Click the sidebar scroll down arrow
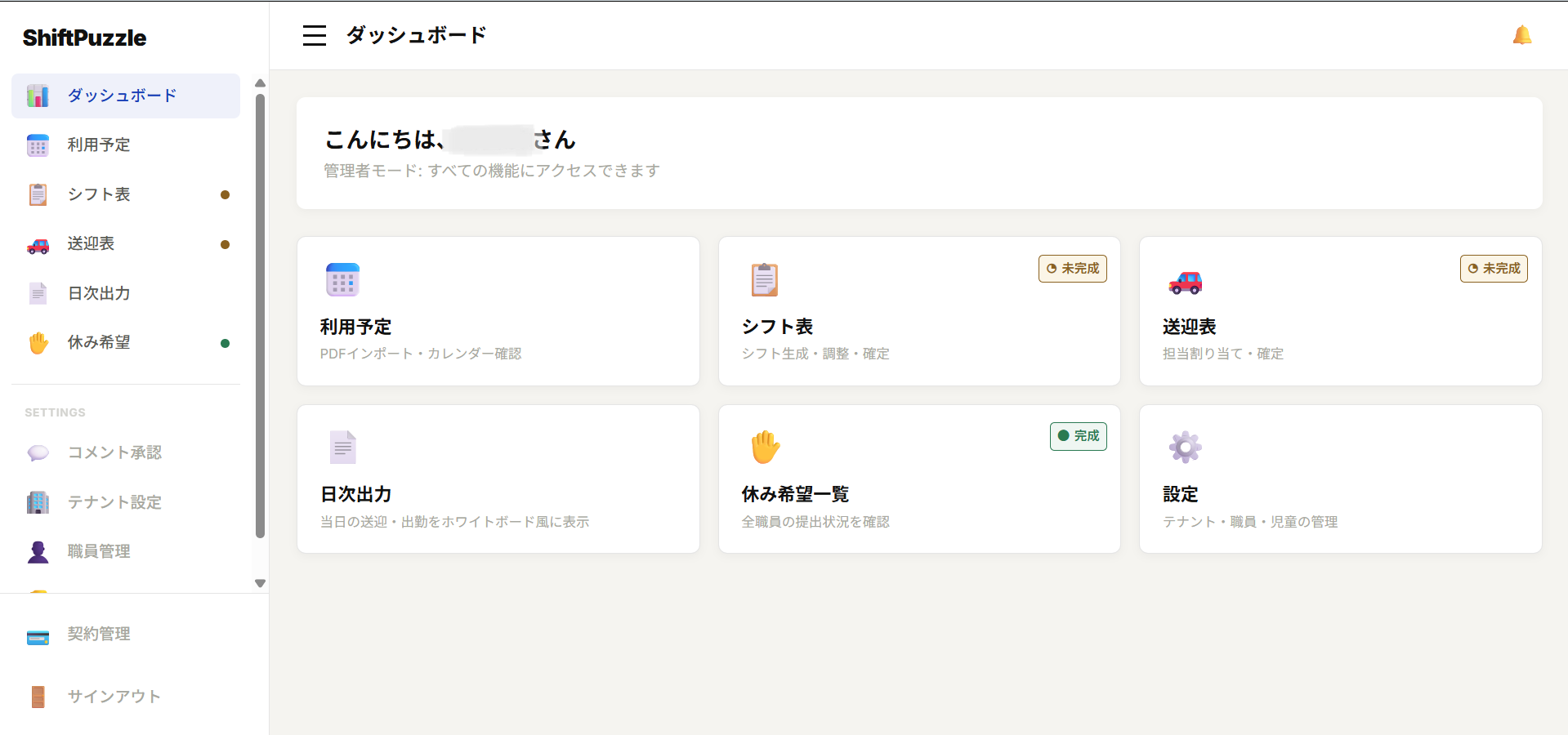 click(260, 583)
